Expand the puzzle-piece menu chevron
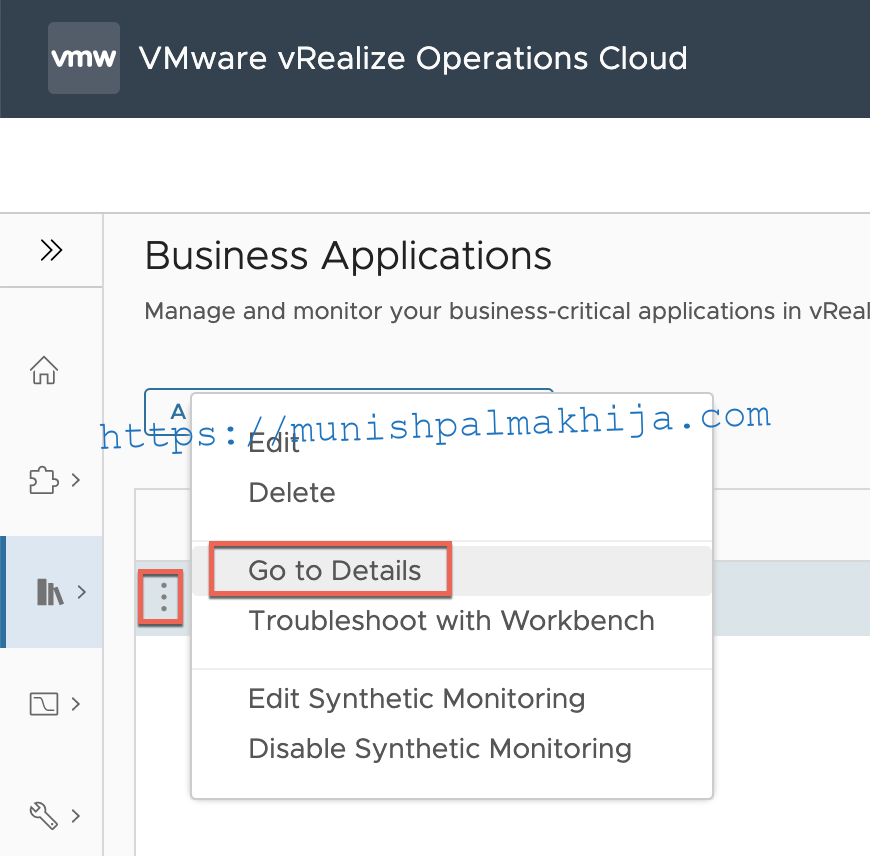 (76, 480)
